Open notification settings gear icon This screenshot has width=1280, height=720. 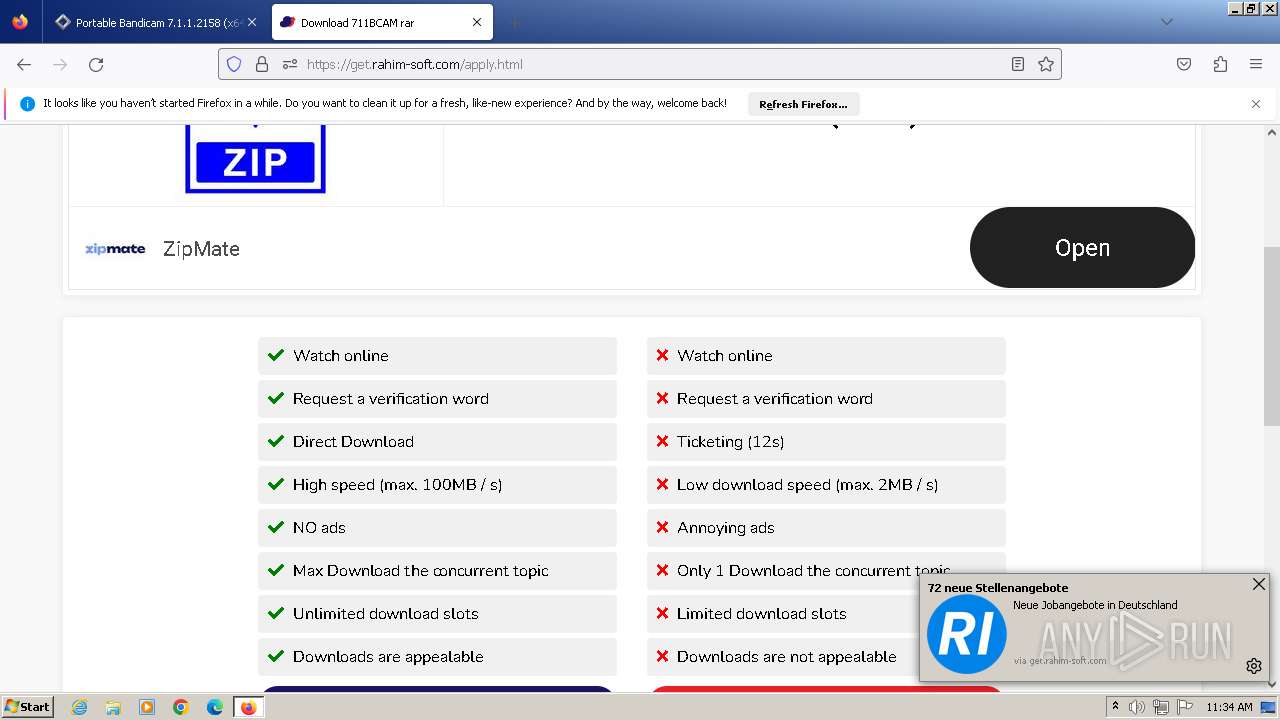(1254, 666)
